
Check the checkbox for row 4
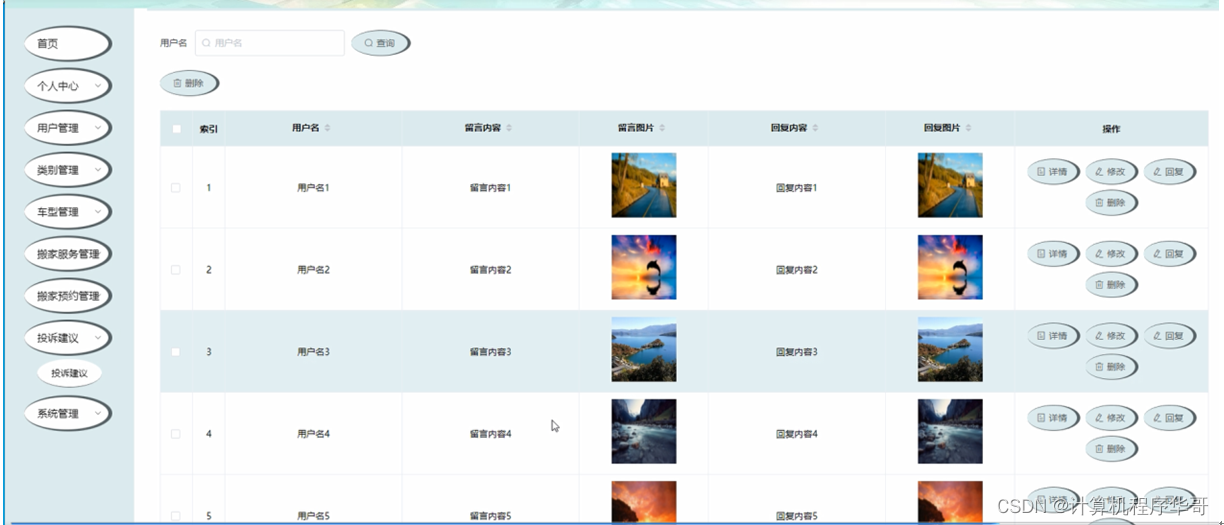[176, 434]
